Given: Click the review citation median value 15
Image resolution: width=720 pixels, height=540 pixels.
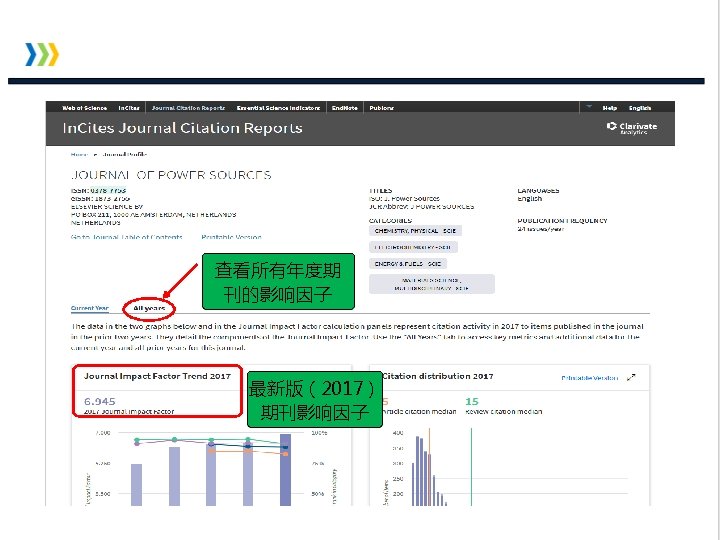Looking at the screenshot, I should (472, 401).
